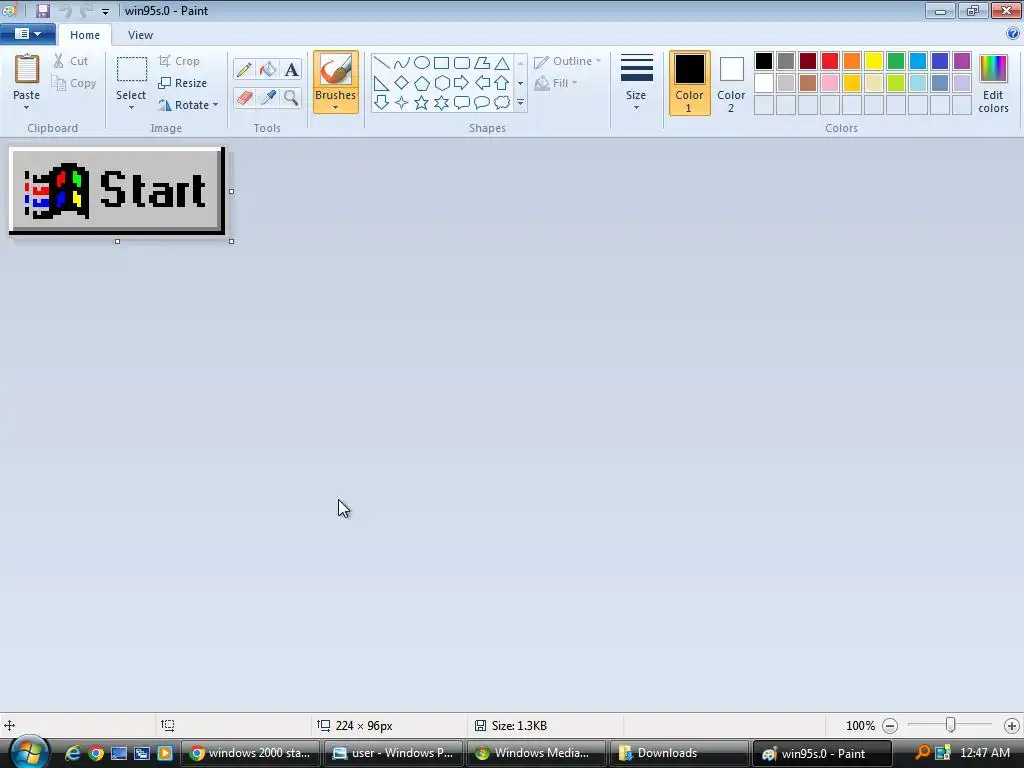Switch to win95s.0 - Paint taskbar button
1024x768 pixels.
coord(822,753)
